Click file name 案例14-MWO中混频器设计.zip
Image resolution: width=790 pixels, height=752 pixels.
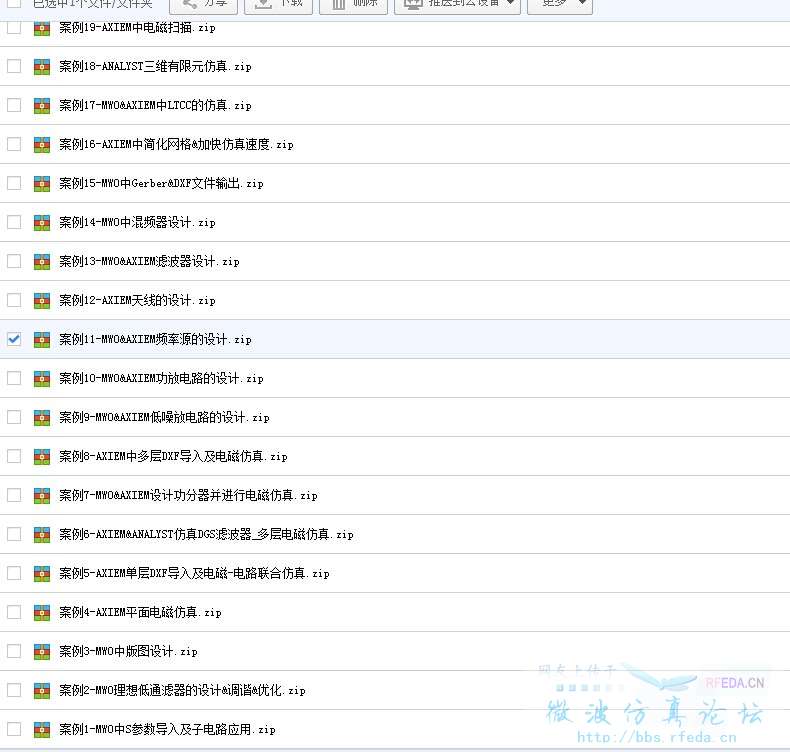click(x=137, y=222)
